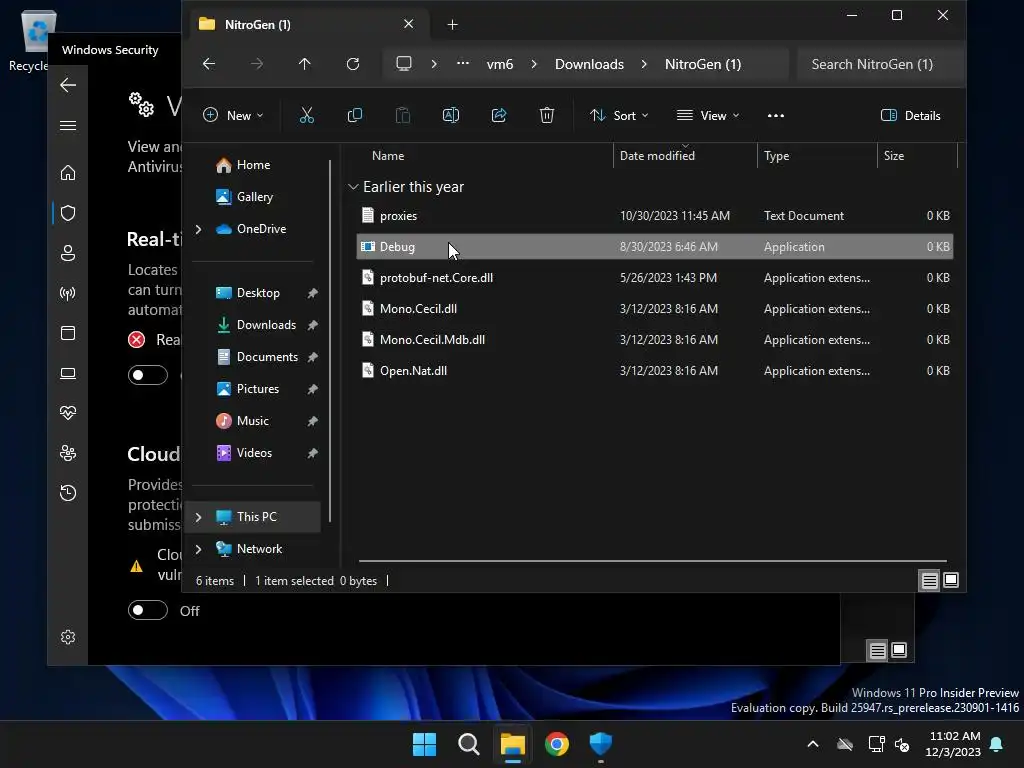
Task: Add a new File Explorer tab
Action: pyautogui.click(x=452, y=25)
